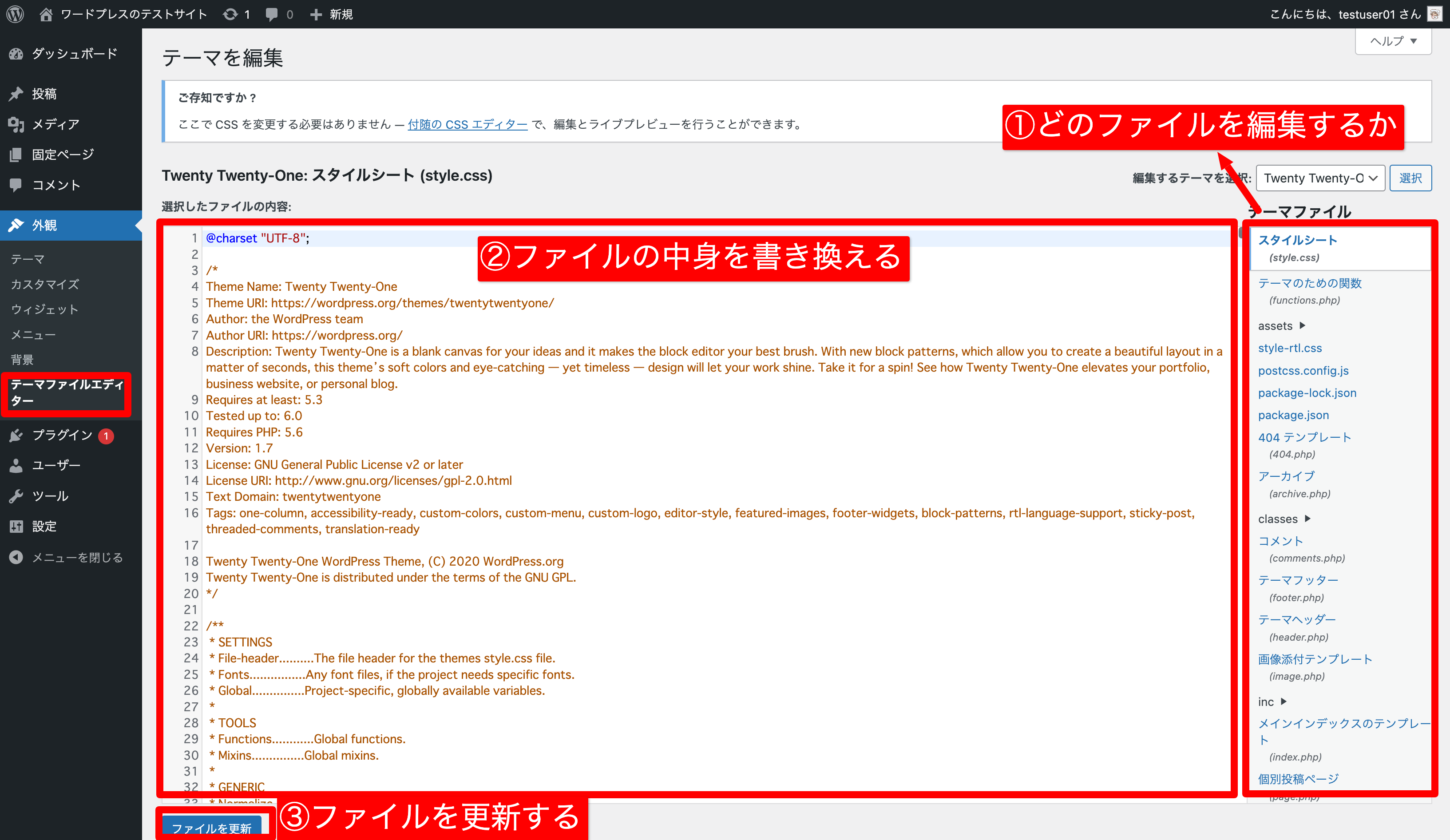The width and height of the screenshot is (1450, 840).
Task: Click the plus icon for 新規
Action: 316,14
